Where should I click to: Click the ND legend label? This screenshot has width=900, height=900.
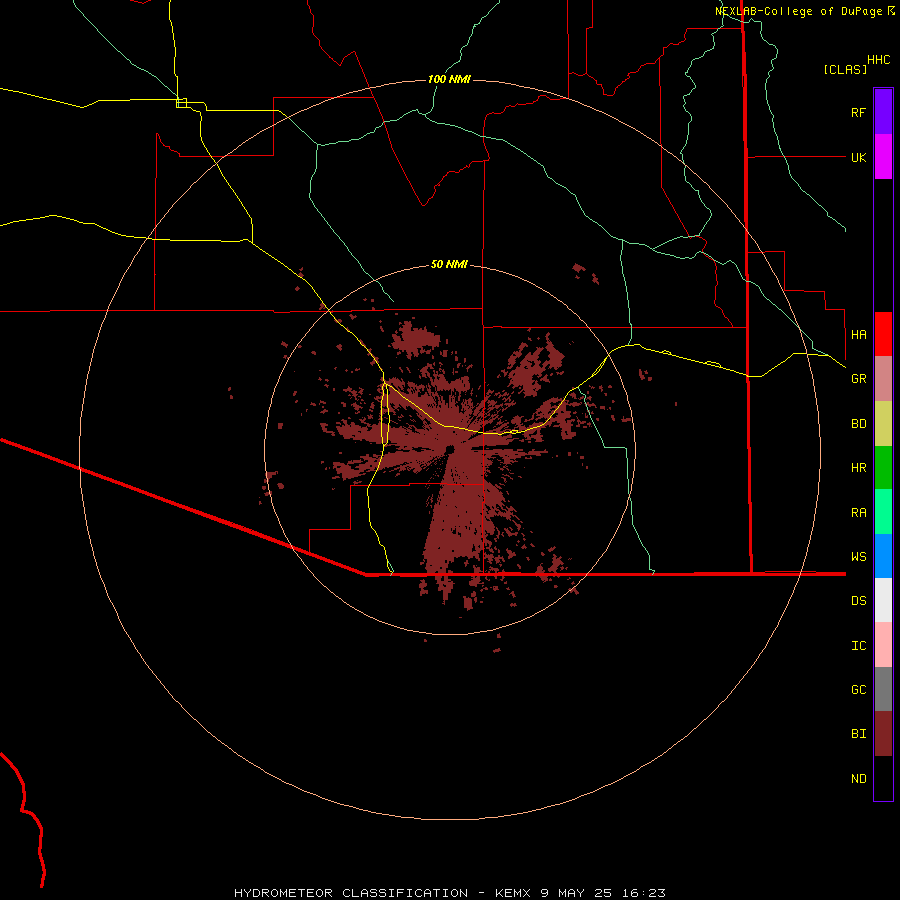click(x=858, y=778)
